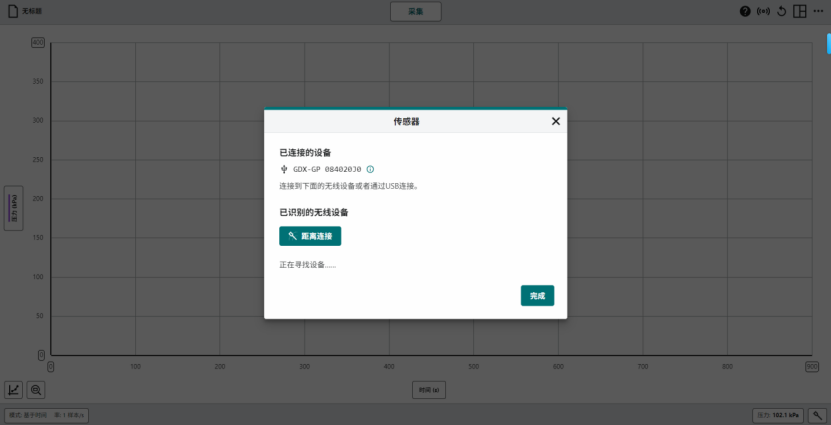Open the file document icon menu
The height and width of the screenshot is (425, 831).
coord(13,11)
